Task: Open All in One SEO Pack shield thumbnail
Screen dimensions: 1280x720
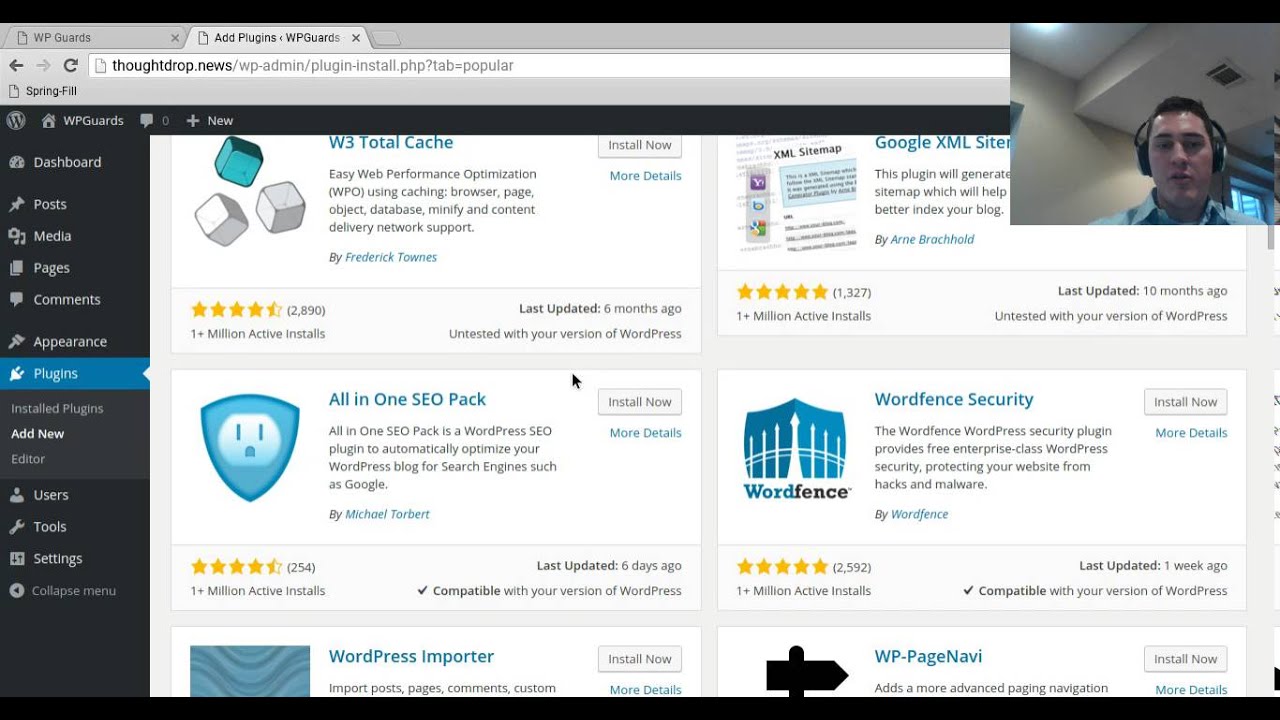Action: pos(250,448)
